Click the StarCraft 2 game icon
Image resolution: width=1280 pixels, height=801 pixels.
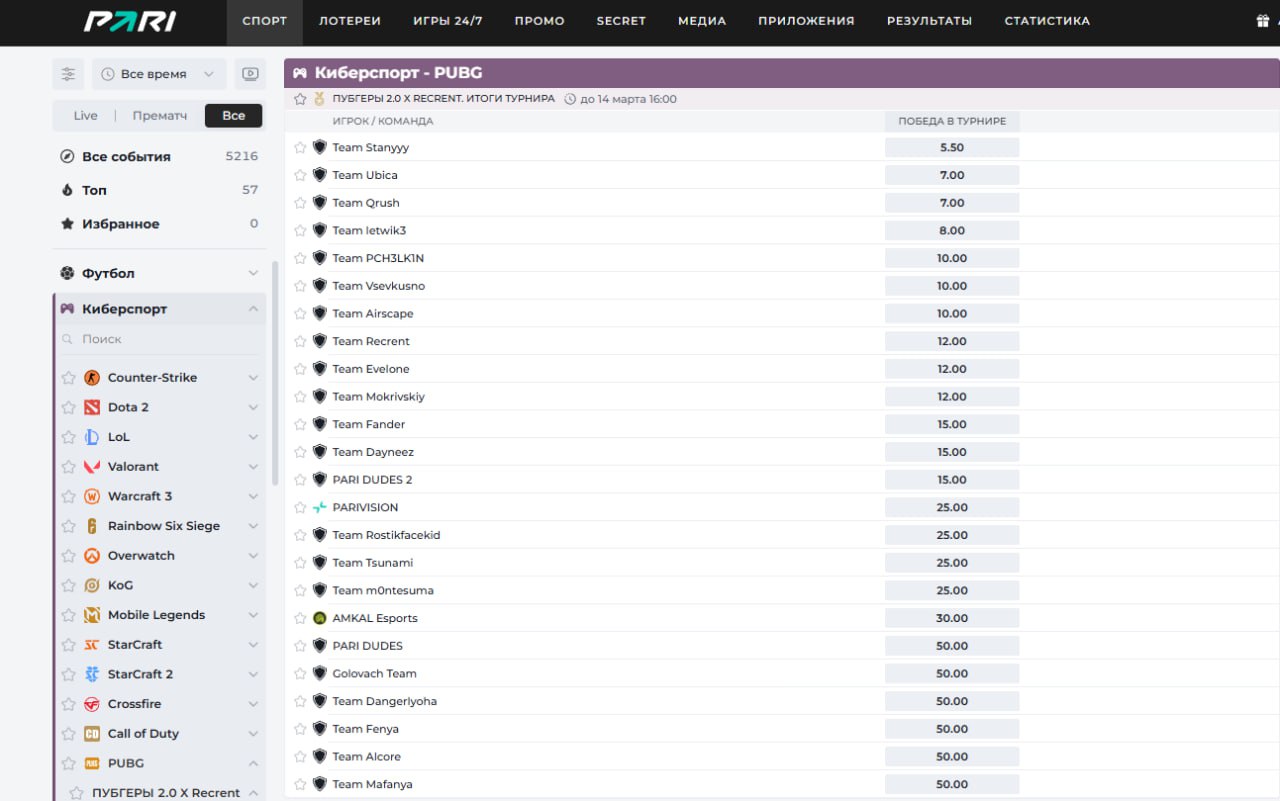click(92, 674)
